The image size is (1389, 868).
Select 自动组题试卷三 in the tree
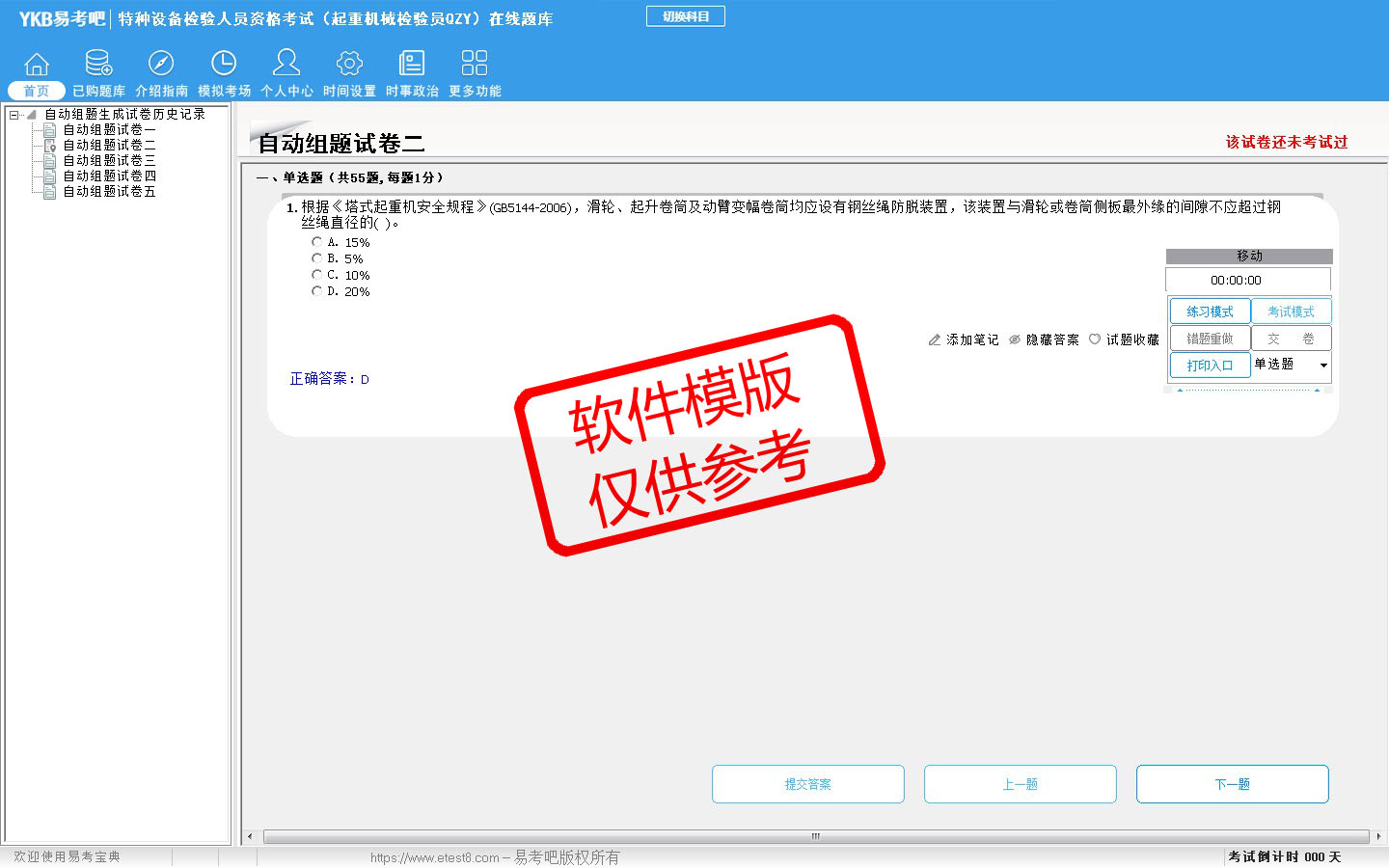coord(109,161)
